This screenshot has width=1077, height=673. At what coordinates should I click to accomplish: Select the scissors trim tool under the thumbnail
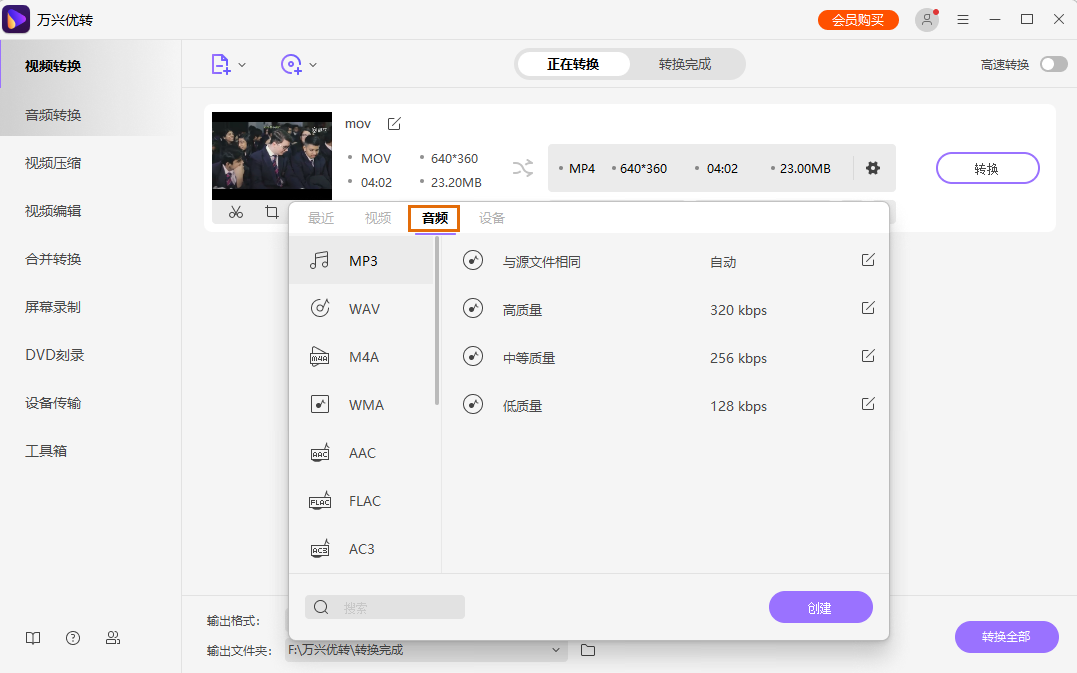[235, 213]
